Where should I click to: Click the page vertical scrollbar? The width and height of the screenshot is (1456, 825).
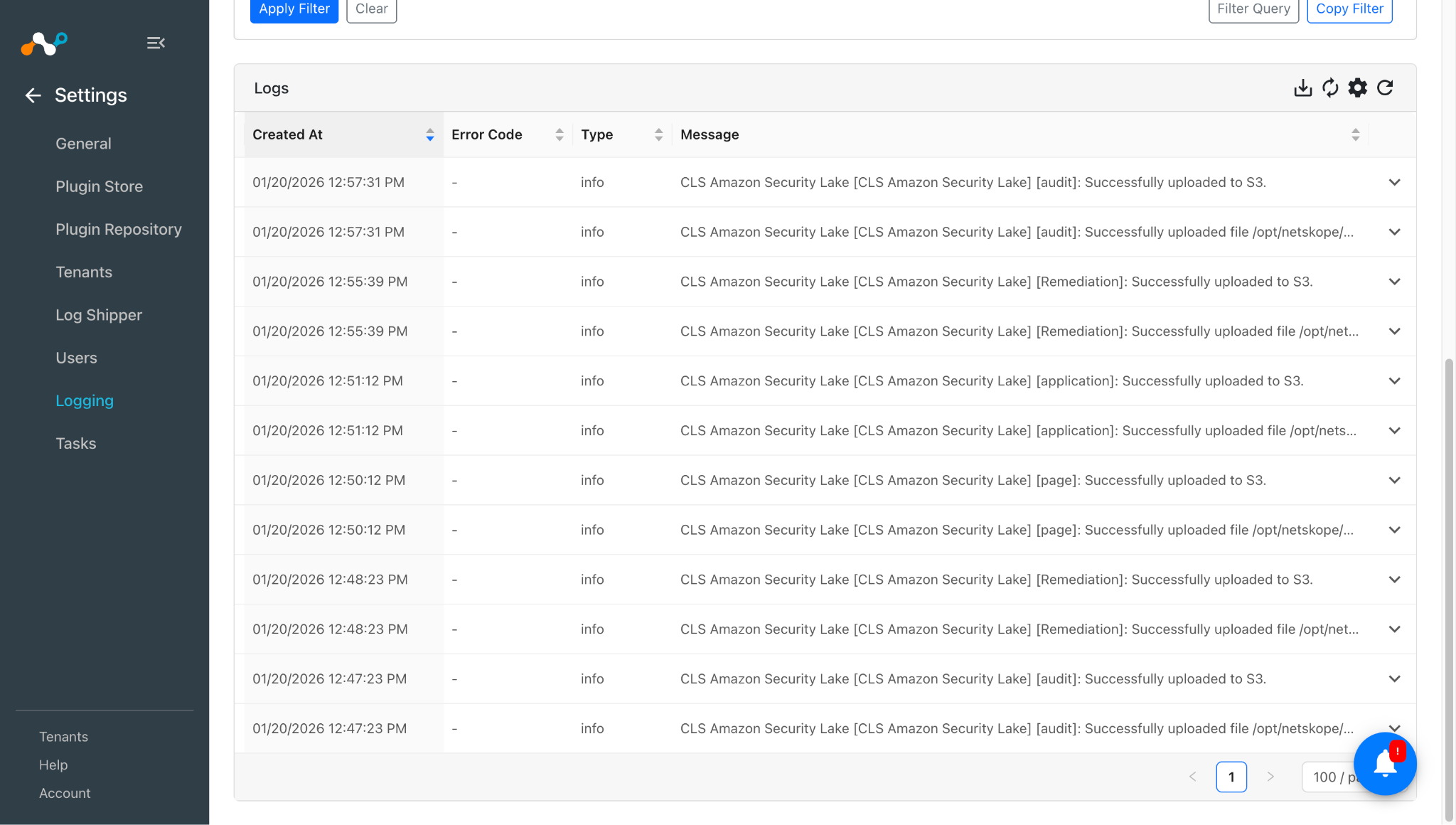pyautogui.click(x=1448, y=590)
